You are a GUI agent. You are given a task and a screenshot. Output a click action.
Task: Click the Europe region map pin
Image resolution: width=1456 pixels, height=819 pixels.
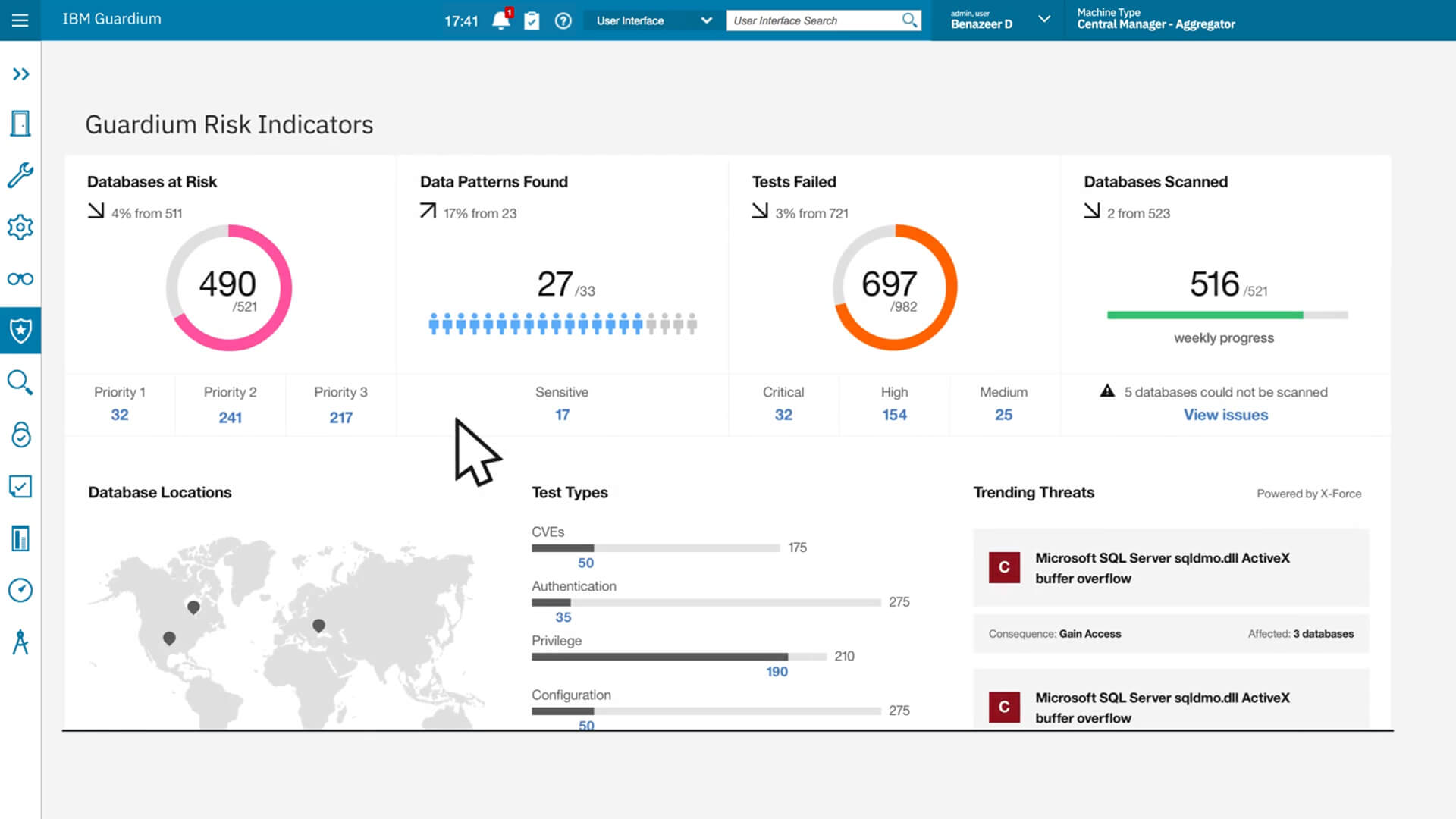pyautogui.click(x=318, y=626)
